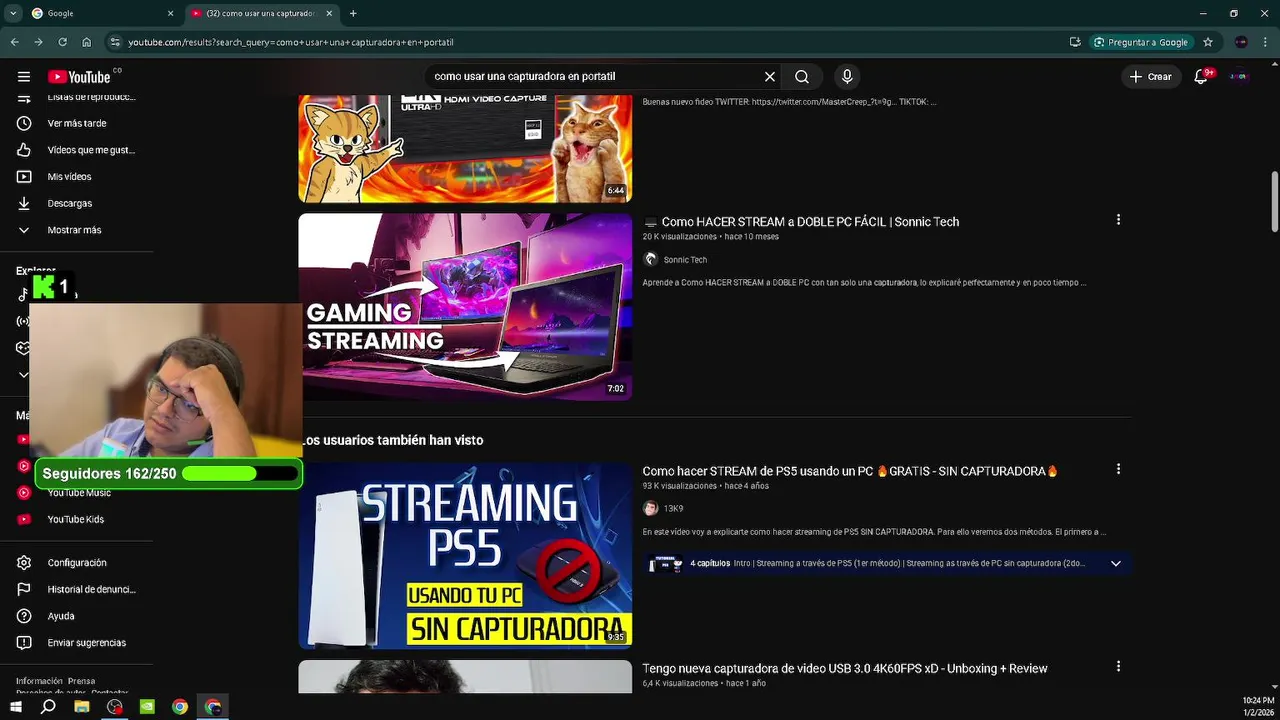Open the Ver más tarde clock icon

24,123
